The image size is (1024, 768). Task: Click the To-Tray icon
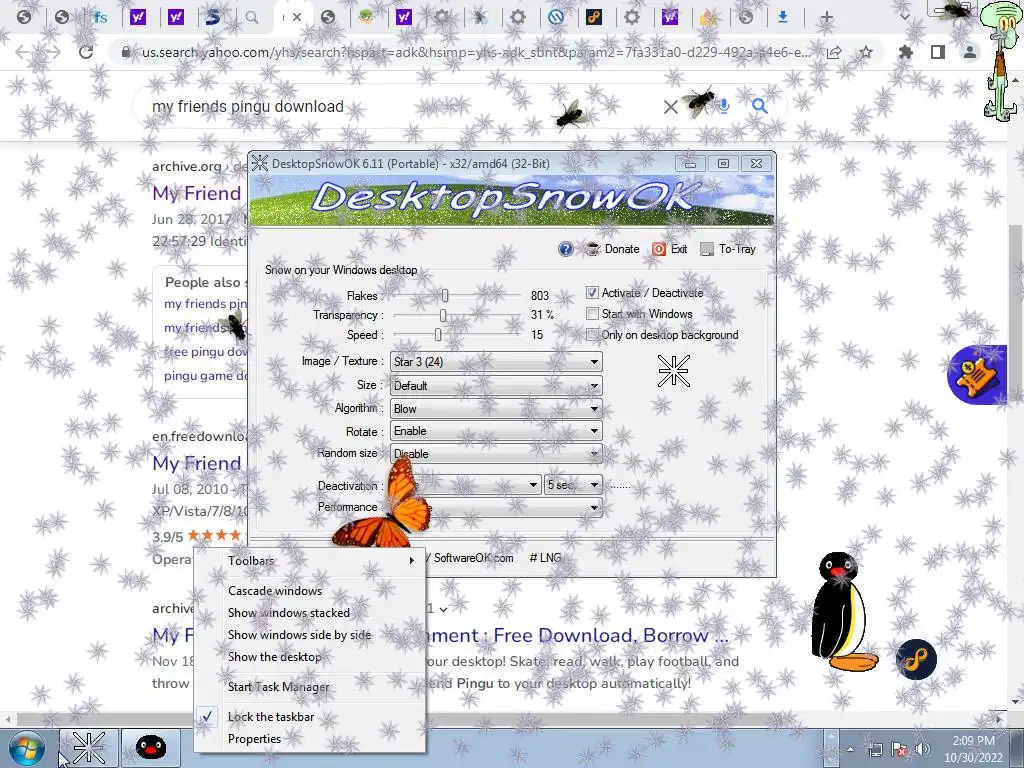[707, 249]
